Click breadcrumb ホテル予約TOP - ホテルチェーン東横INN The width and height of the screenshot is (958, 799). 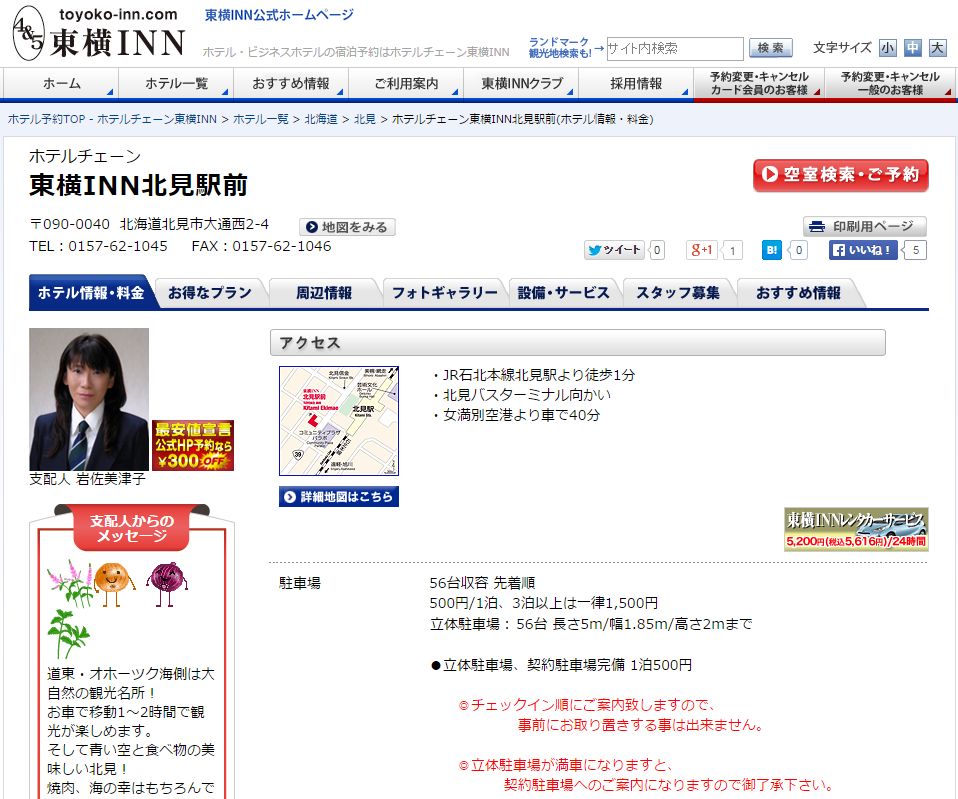point(112,119)
